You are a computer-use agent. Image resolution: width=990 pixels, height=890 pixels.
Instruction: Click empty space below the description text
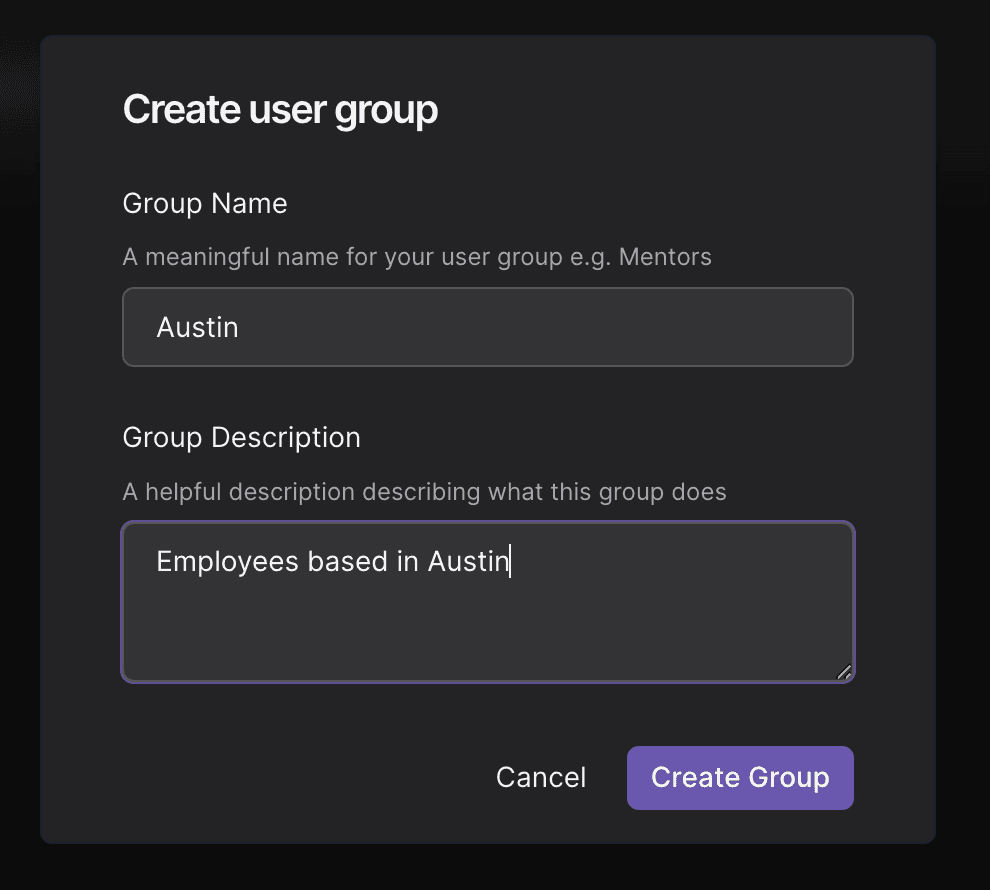(x=487, y=631)
